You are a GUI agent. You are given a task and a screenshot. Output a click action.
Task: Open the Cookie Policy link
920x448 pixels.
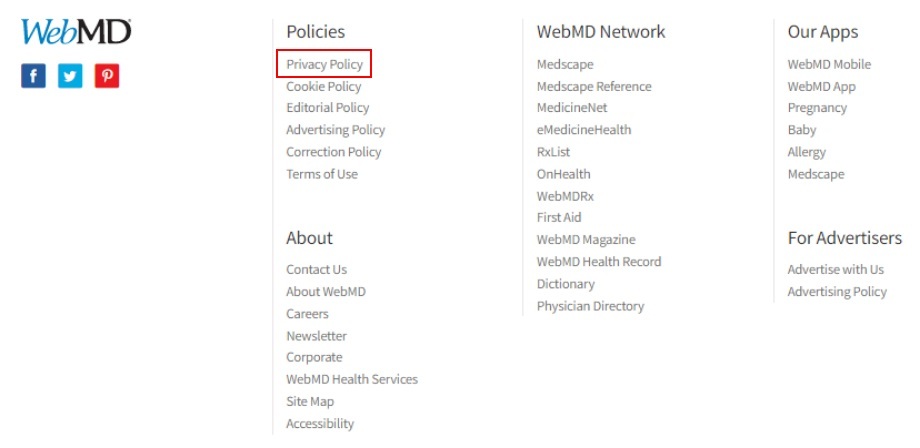[x=323, y=87]
